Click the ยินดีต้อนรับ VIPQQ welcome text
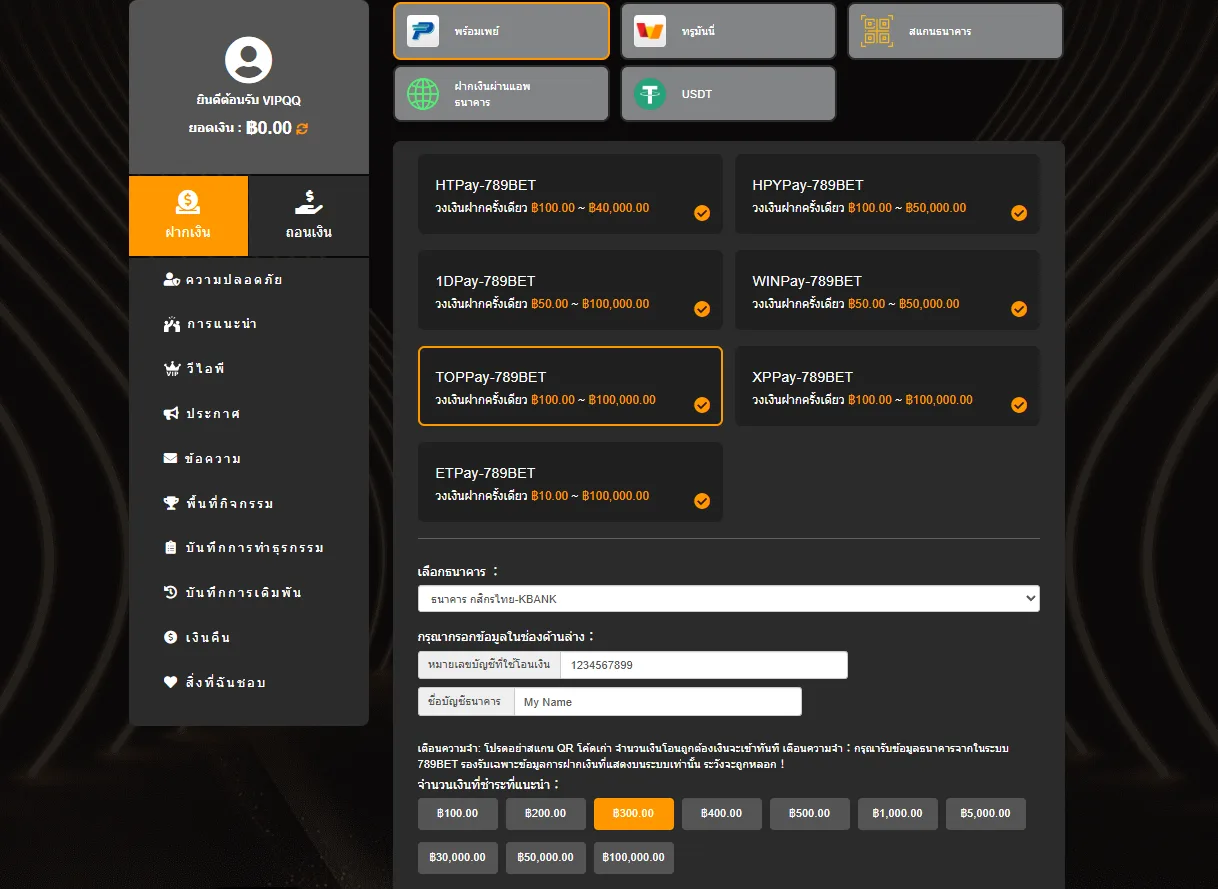 pyautogui.click(x=249, y=101)
